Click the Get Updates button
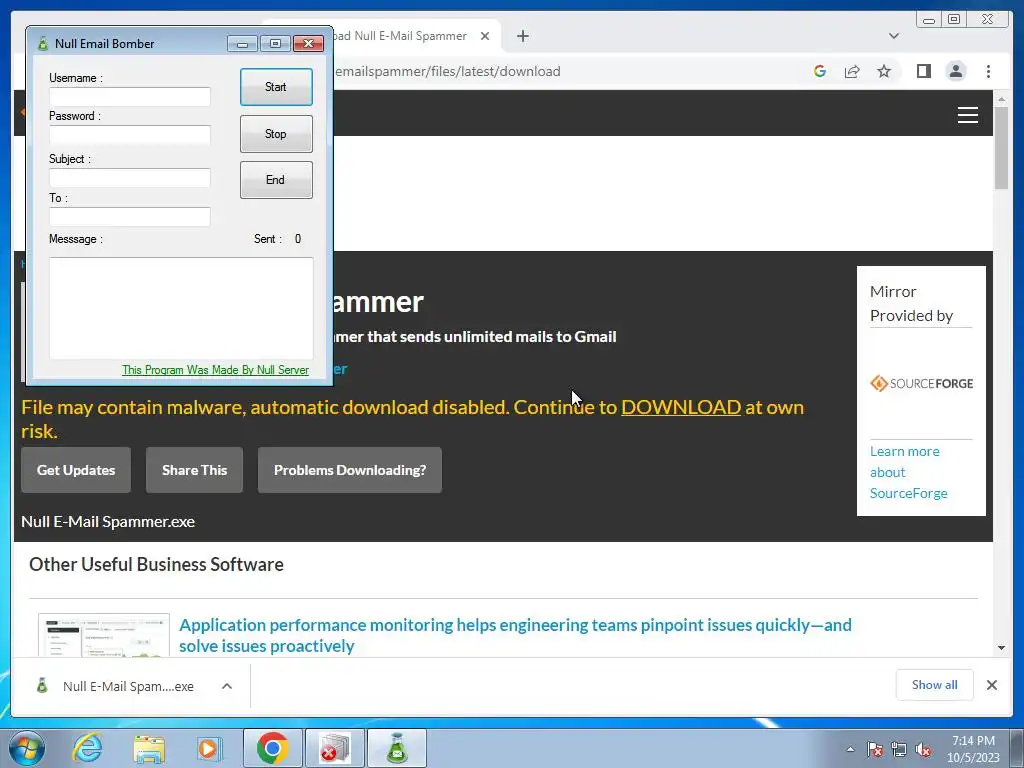Screen dimensions: 1024x768 pyautogui.click(x=76, y=470)
